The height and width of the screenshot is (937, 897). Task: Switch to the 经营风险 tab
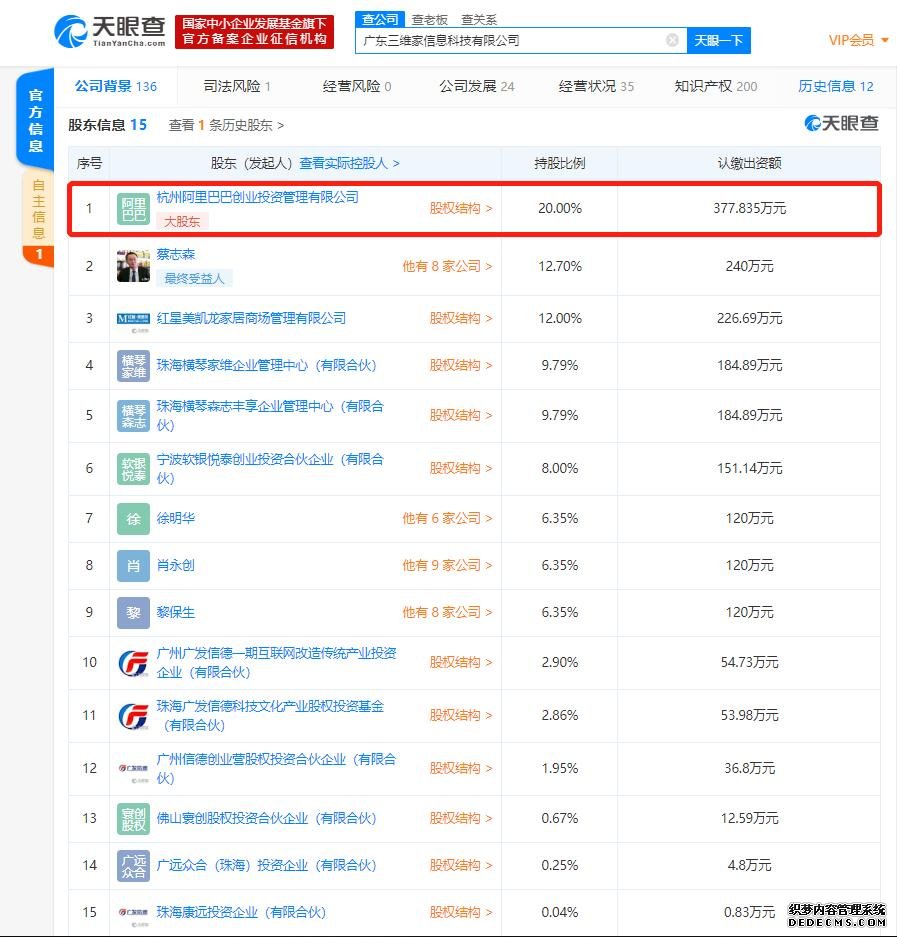[357, 87]
